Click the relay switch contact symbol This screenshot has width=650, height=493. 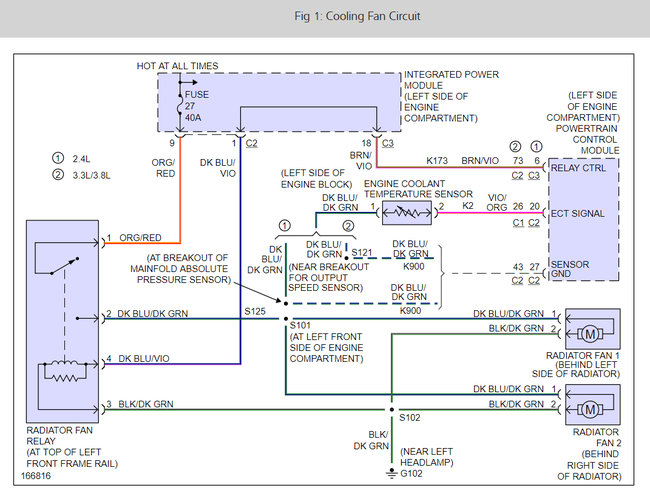point(64,266)
